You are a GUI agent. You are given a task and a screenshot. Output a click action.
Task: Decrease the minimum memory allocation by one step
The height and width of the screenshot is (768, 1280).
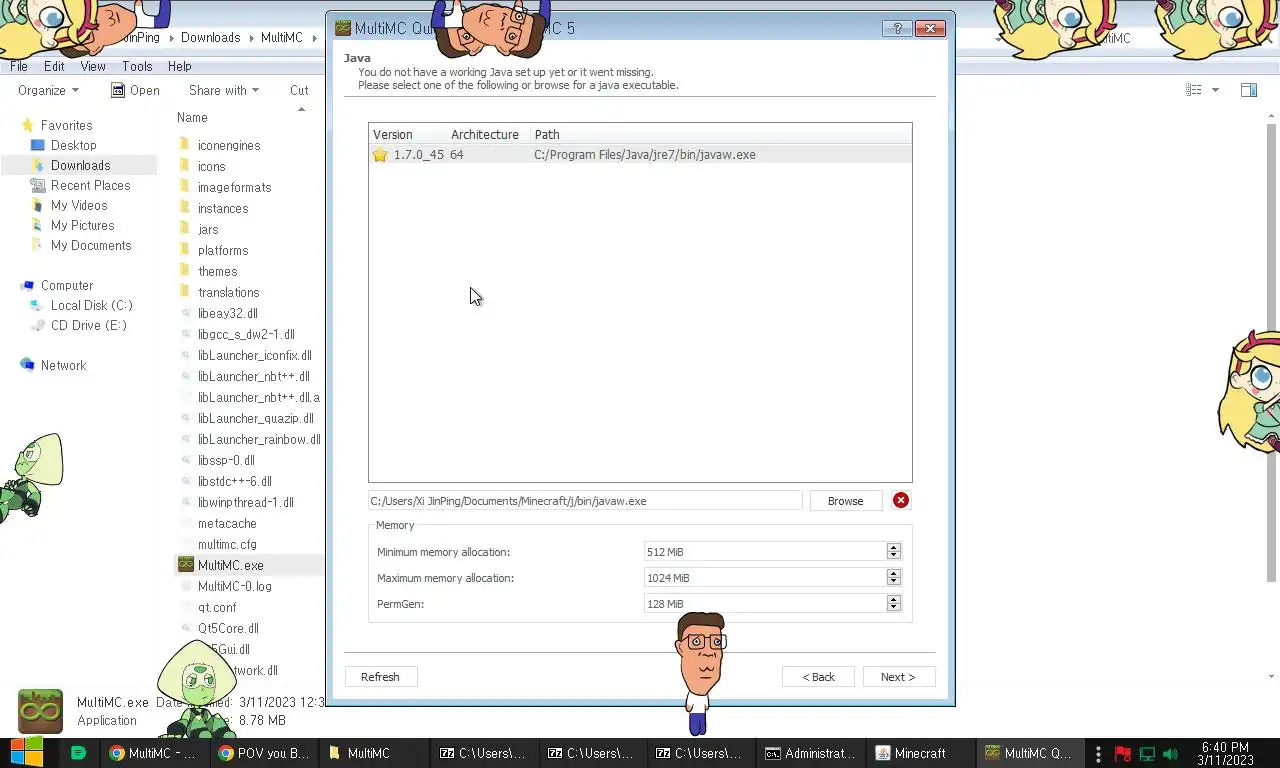point(894,556)
